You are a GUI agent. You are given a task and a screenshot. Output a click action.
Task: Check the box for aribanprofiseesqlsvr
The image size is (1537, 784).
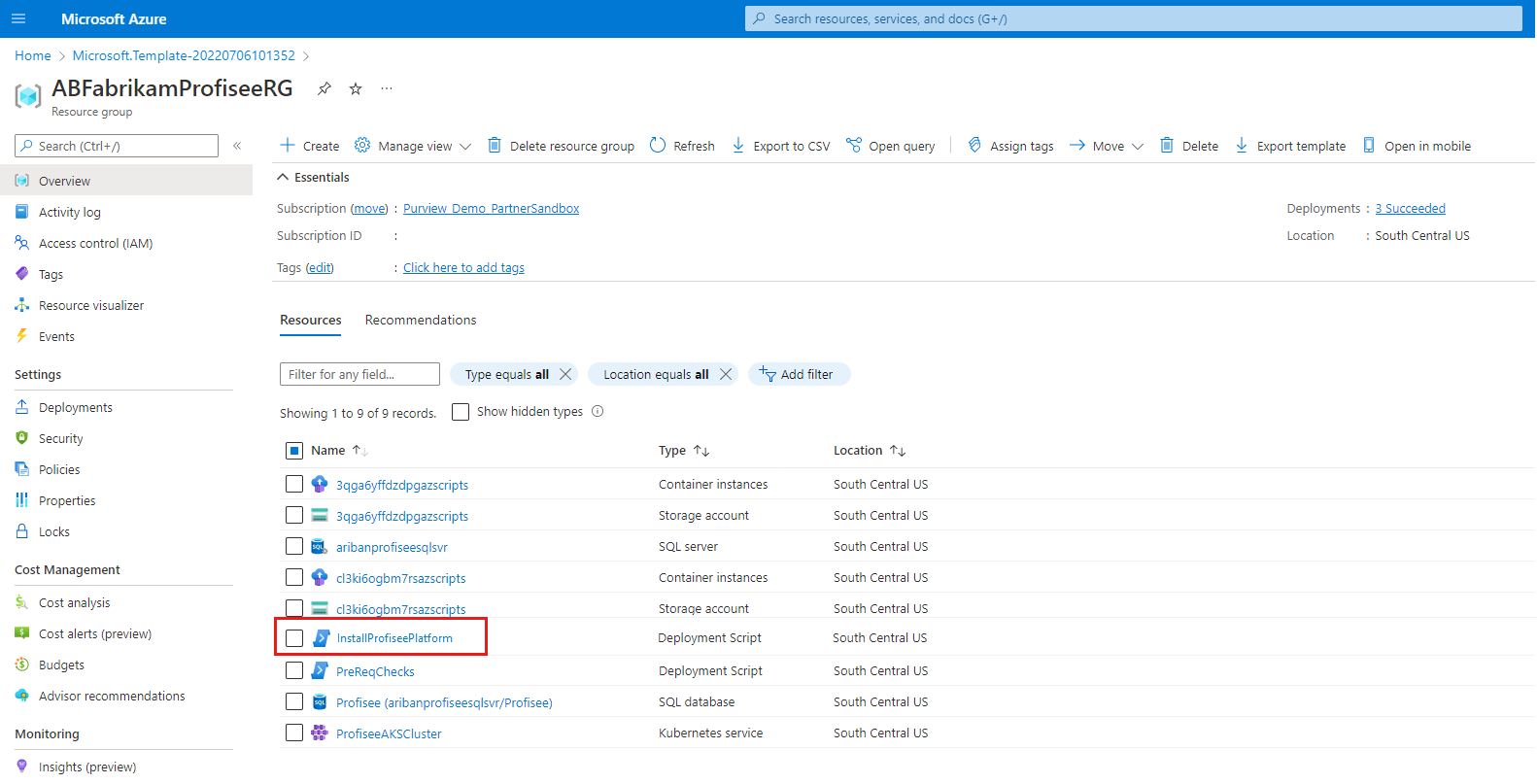pyautogui.click(x=294, y=546)
